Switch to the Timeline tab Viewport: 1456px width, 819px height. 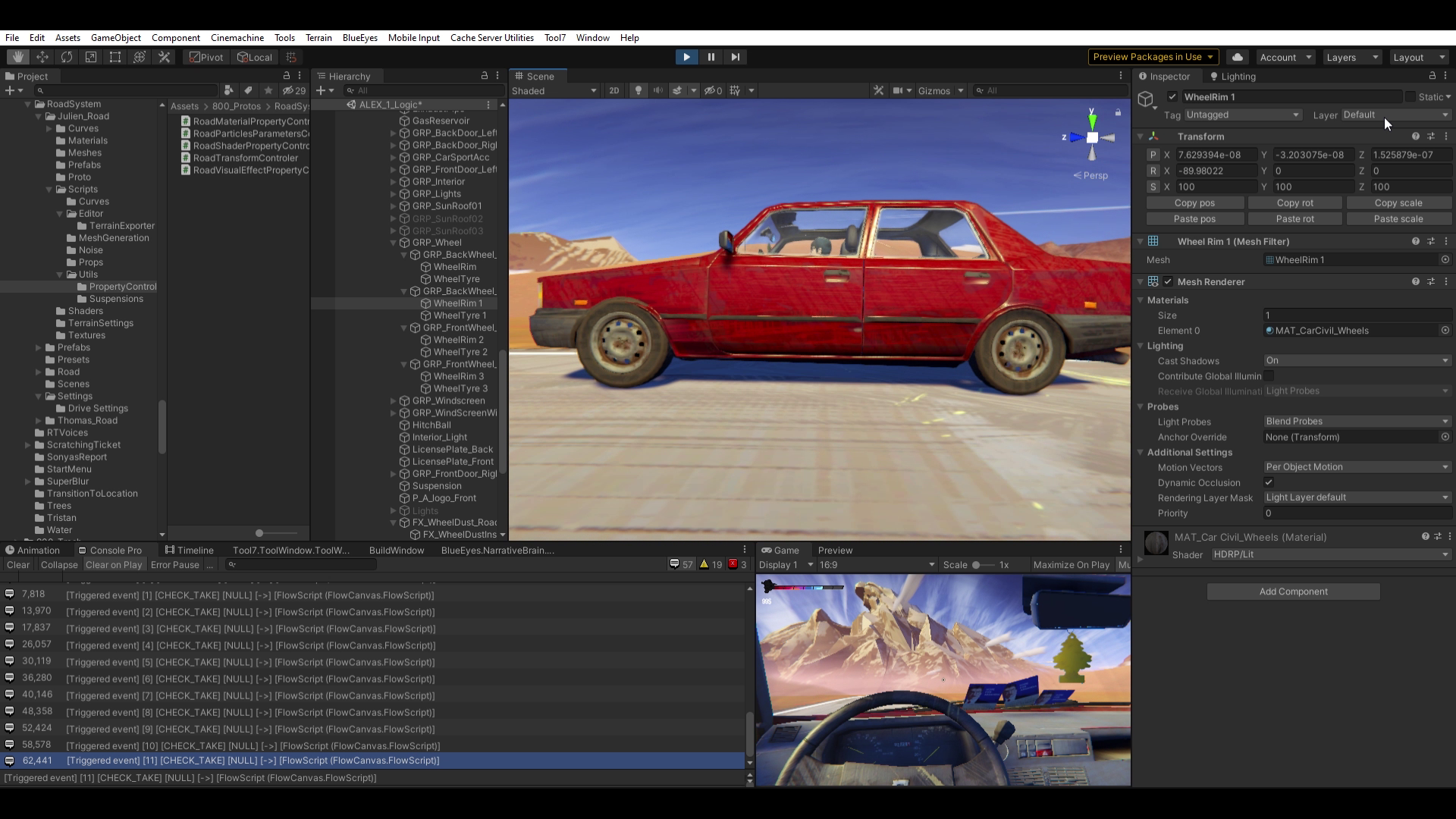click(190, 550)
